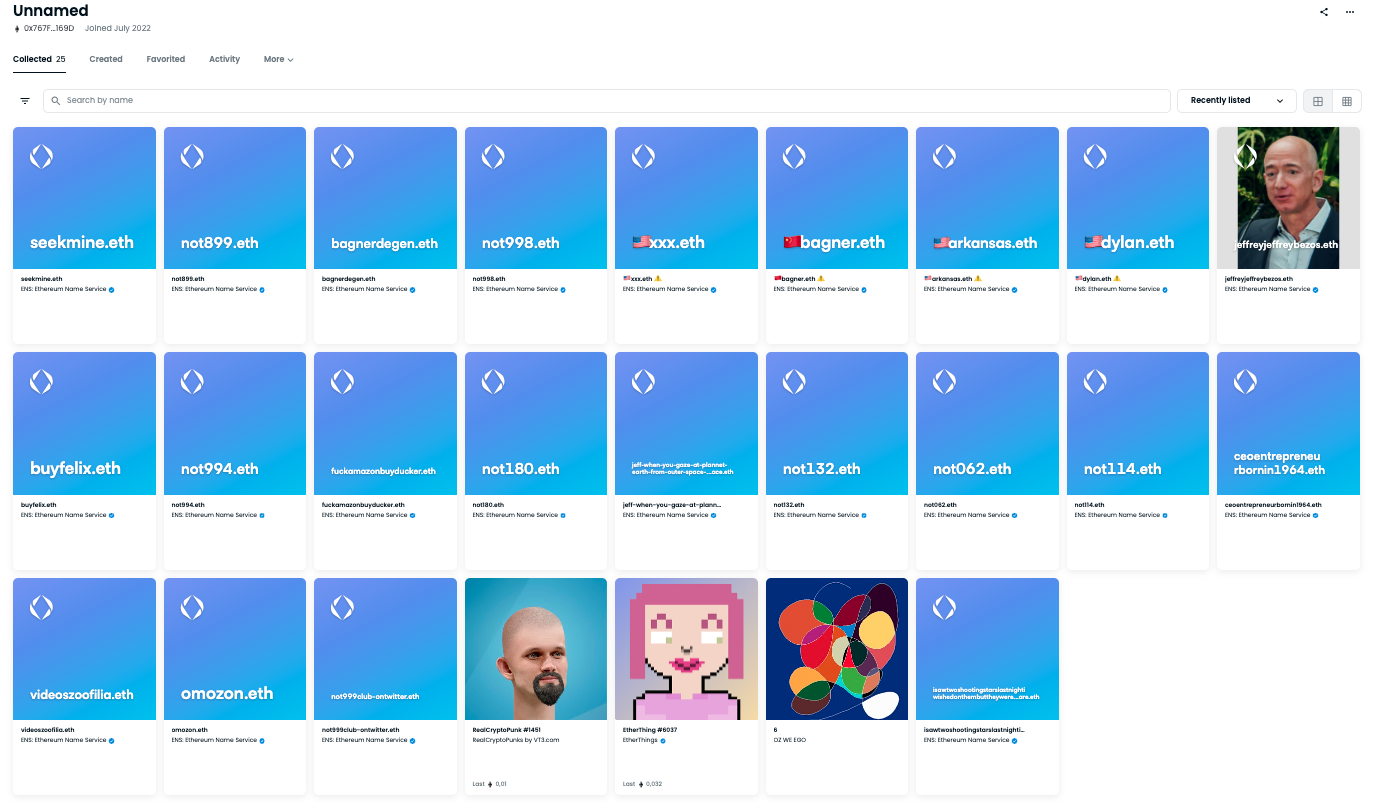Viewport: 1381px width, 803px height.
Task: Click the not999club-ontwitter.eth item name
Action: [360, 730]
